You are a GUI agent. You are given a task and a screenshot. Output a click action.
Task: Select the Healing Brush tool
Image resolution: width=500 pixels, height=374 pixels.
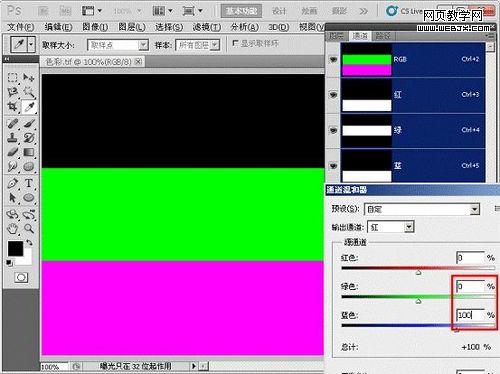(13, 124)
